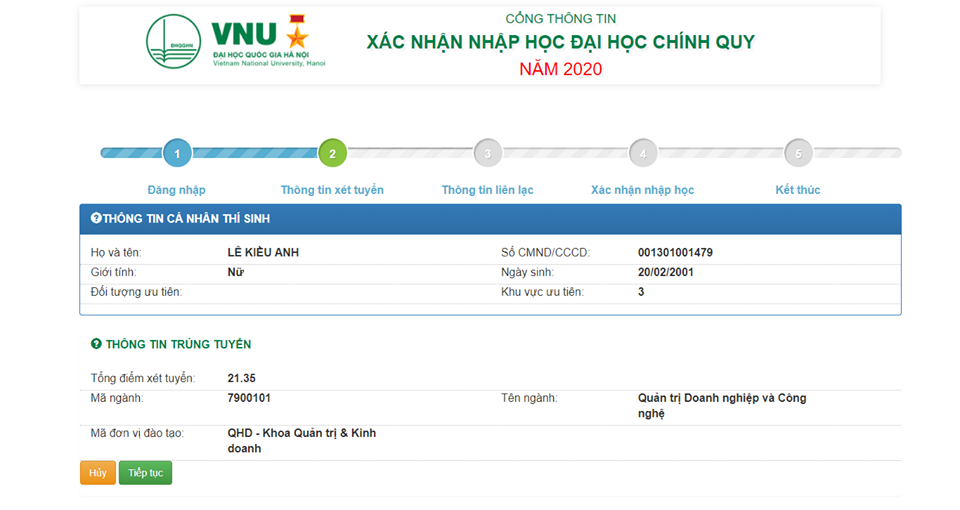Click the ID number 001301001479
This screenshot has width=960, height=510.
pyautogui.click(x=675, y=253)
